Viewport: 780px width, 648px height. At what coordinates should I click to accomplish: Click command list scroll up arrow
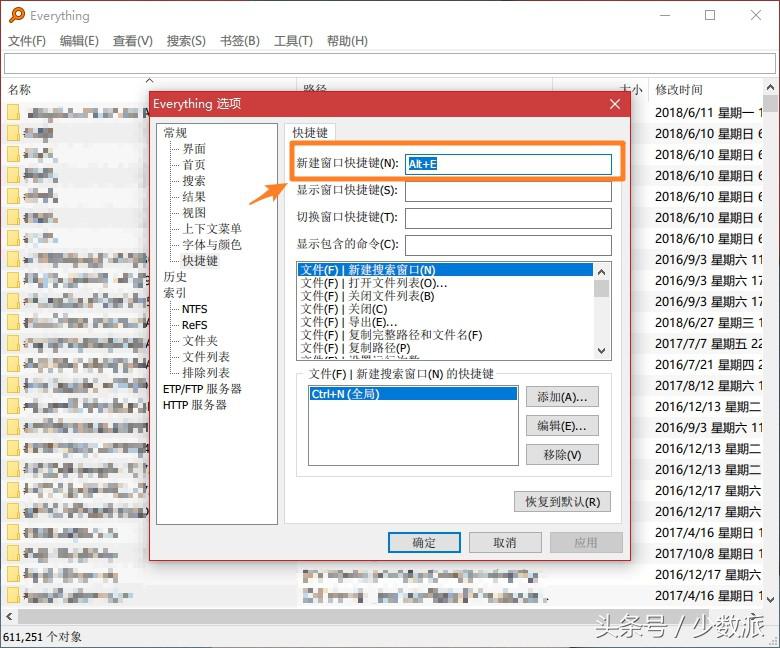point(601,272)
